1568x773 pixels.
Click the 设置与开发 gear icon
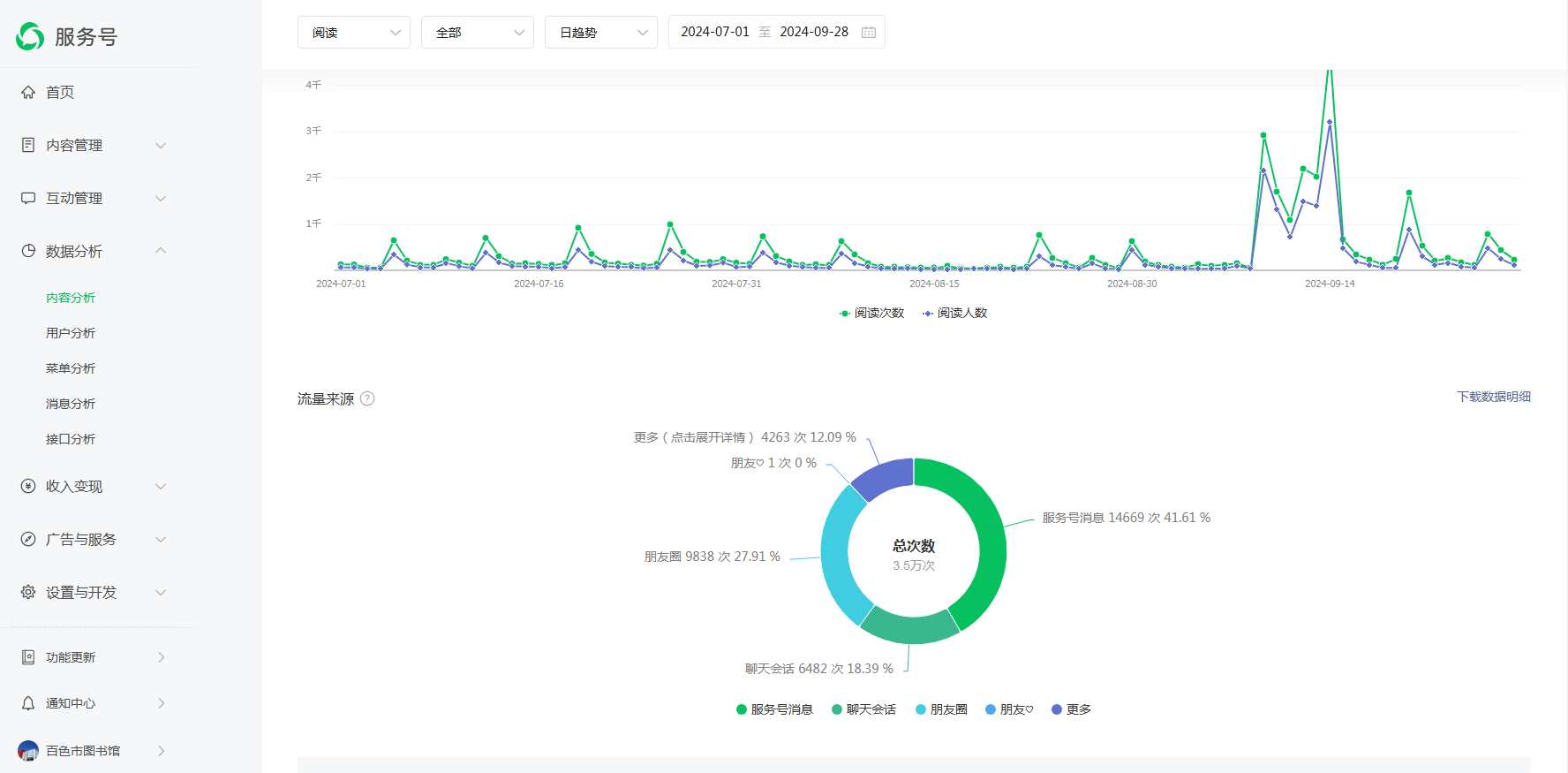click(x=28, y=592)
